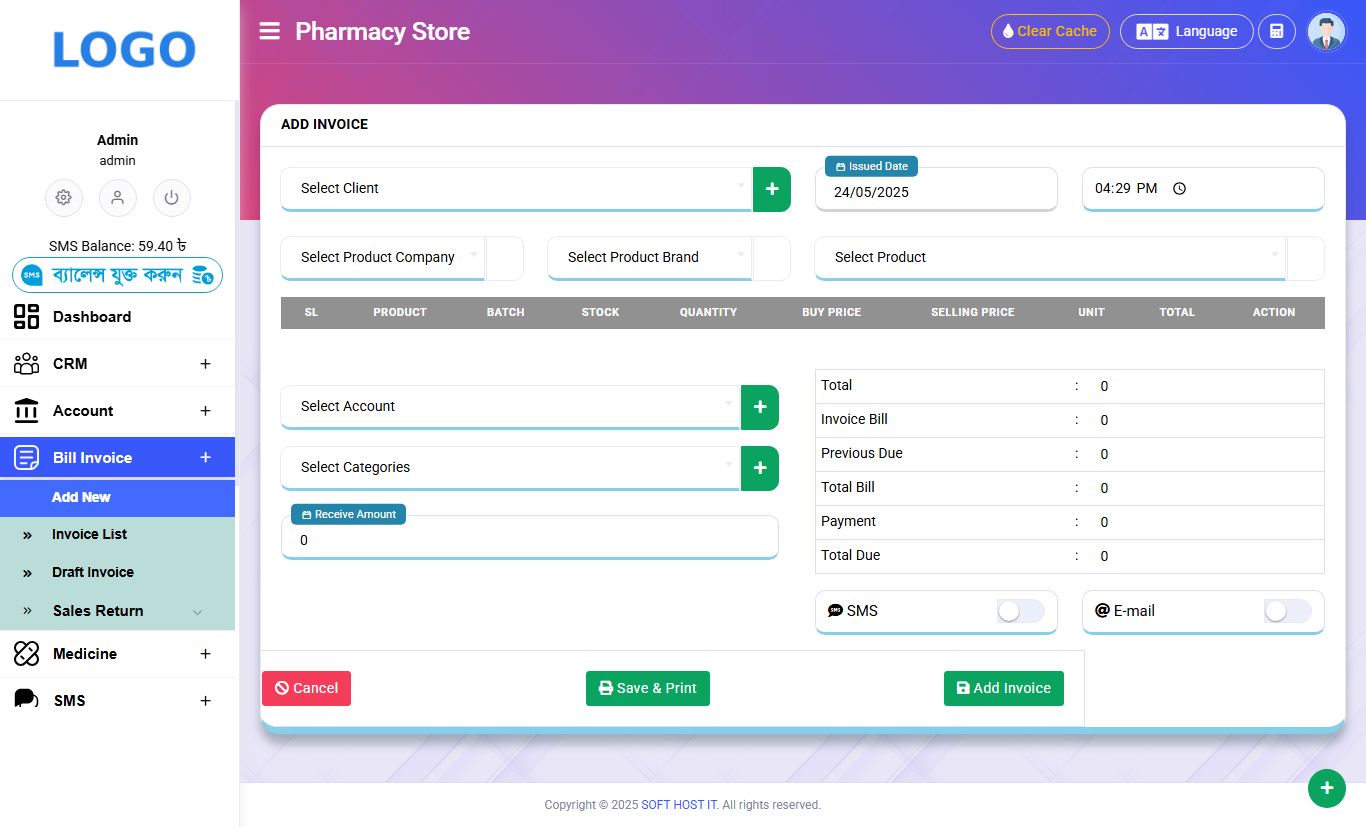Turn on the E-mail toggle

tap(1287, 611)
